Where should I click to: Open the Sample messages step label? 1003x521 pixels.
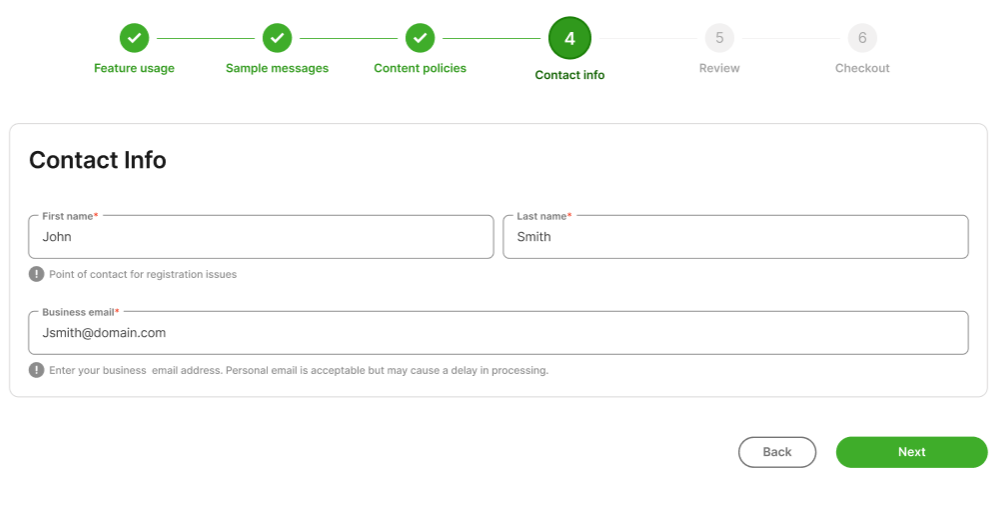coord(277,69)
